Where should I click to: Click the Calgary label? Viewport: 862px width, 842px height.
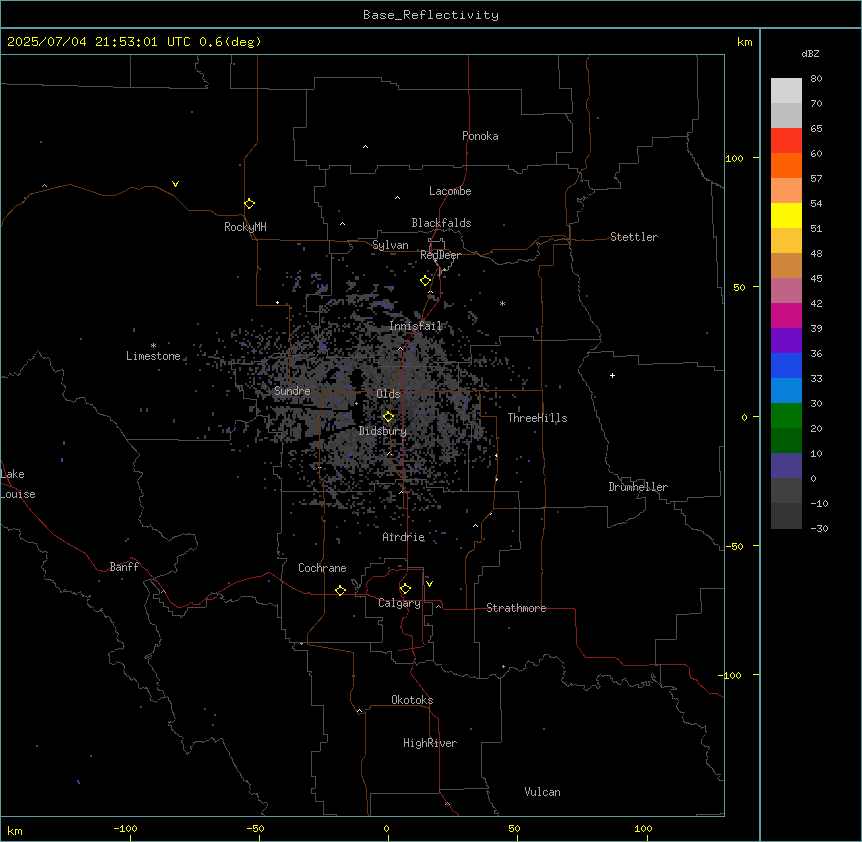pyautogui.click(x=399, y=603)
